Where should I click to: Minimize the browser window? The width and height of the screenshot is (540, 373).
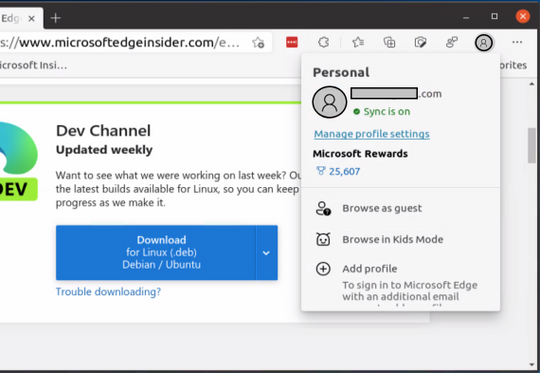466,17
